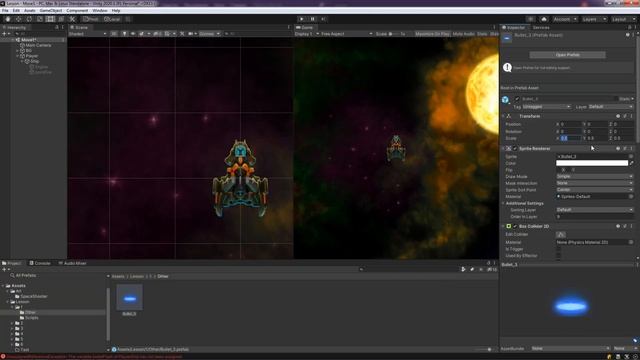Toggle Pivot/Center handle position

[x=91, y=19]
